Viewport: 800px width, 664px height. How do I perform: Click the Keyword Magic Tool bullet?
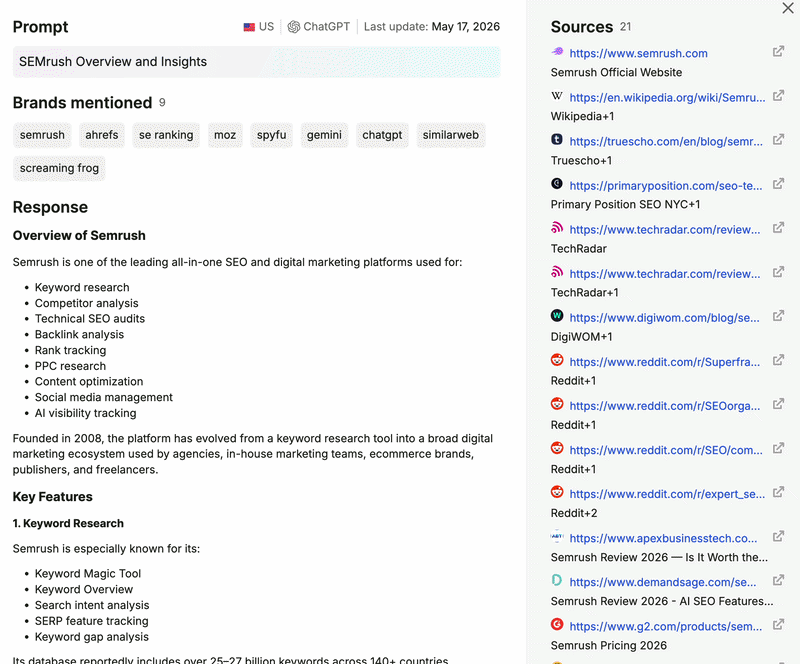[88, 574]
